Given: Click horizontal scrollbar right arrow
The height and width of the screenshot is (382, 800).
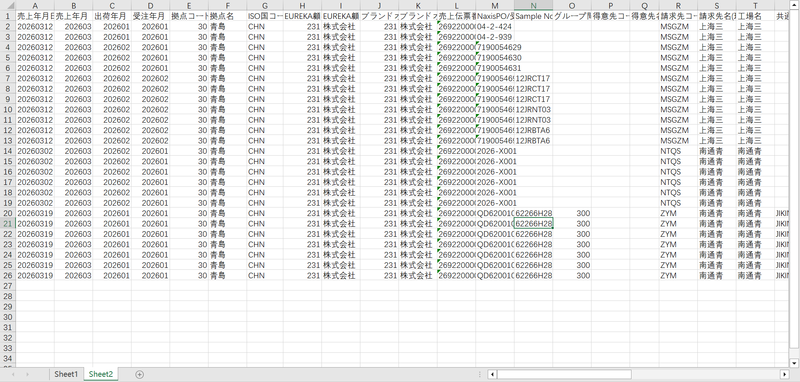Looking at the screenshot, I should 785,374.
